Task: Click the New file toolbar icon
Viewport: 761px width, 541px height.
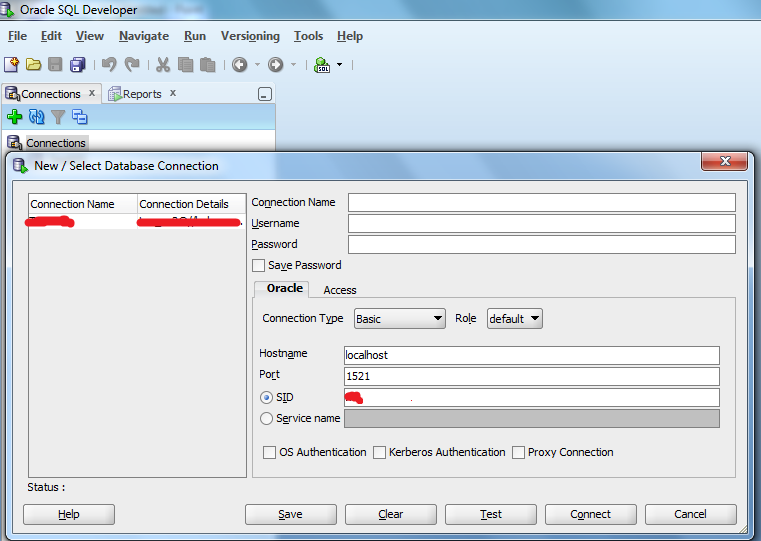Action: pos(11,65)
